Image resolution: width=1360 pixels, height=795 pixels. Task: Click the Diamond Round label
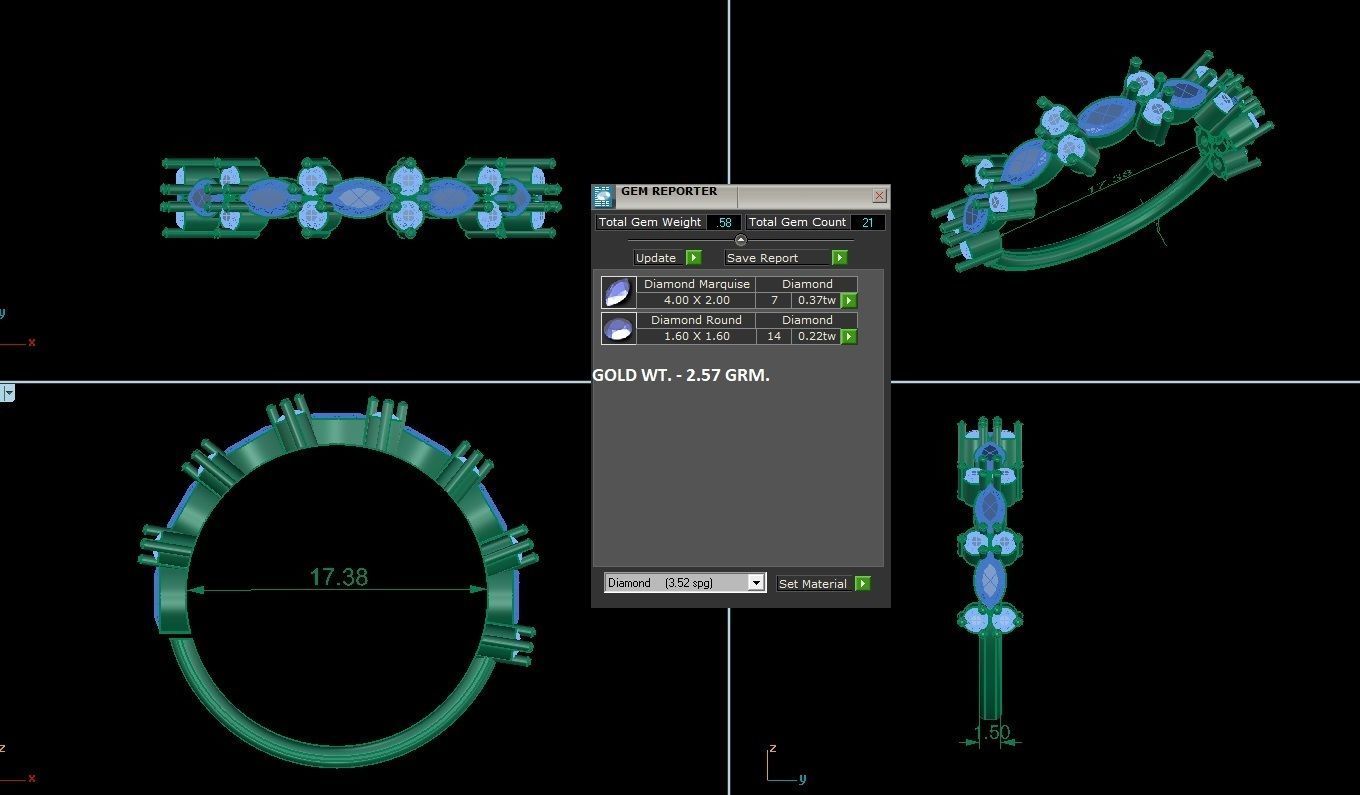(697, 320)
